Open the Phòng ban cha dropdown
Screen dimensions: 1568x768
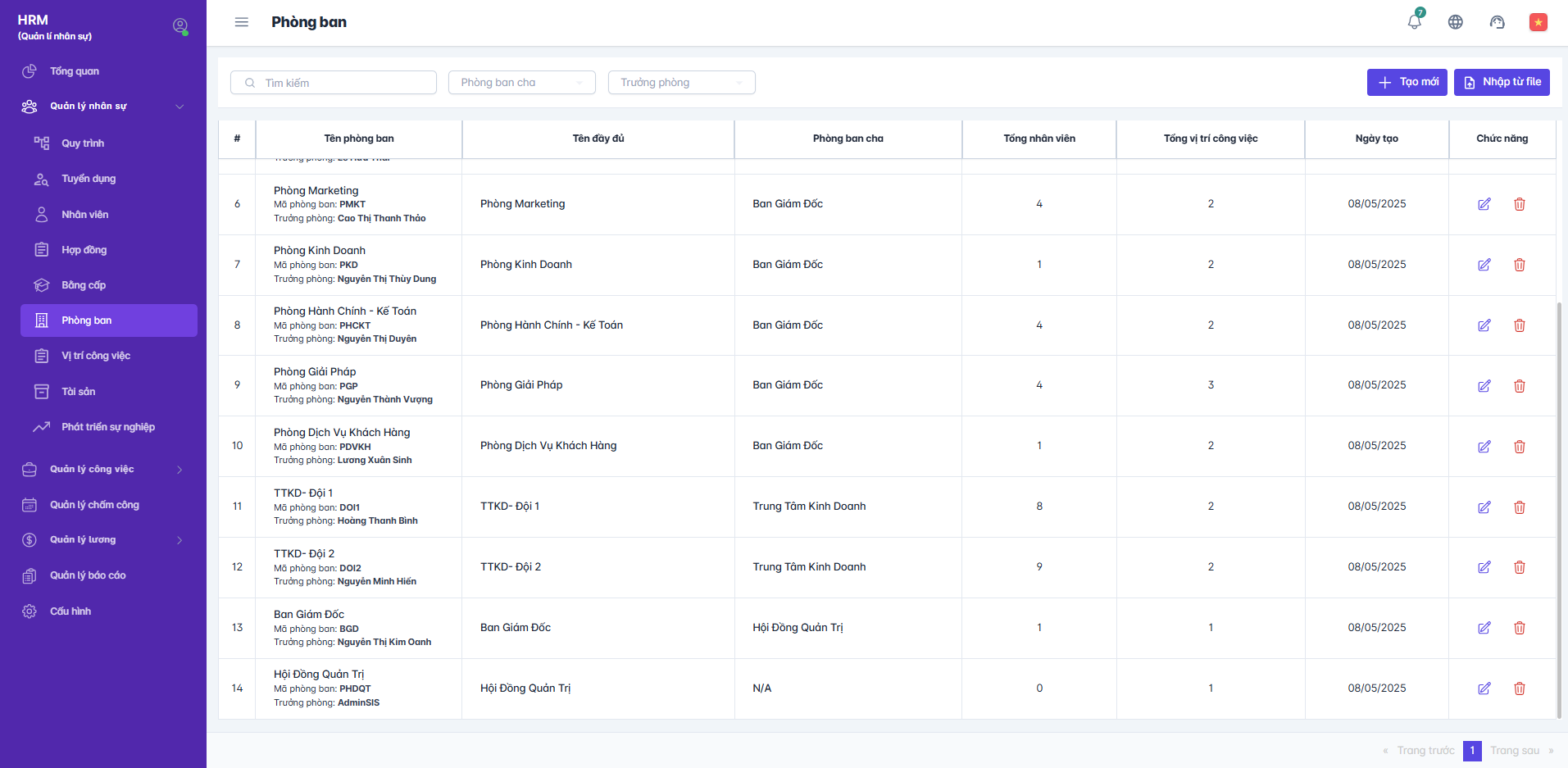click(521, 83)
